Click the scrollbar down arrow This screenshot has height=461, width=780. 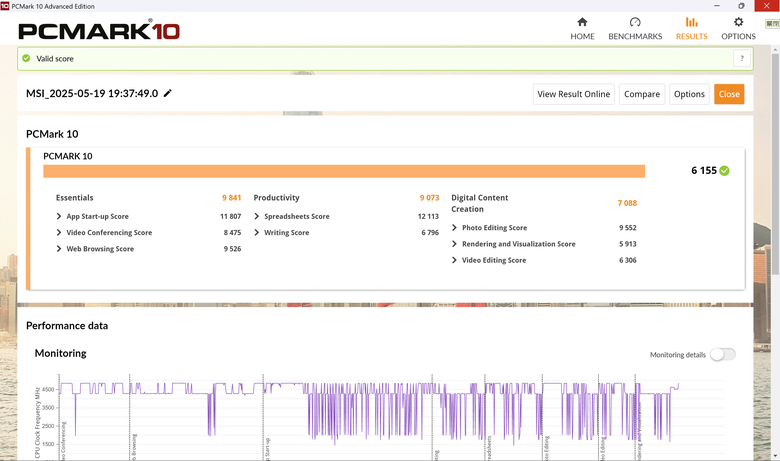click(775, 456)
